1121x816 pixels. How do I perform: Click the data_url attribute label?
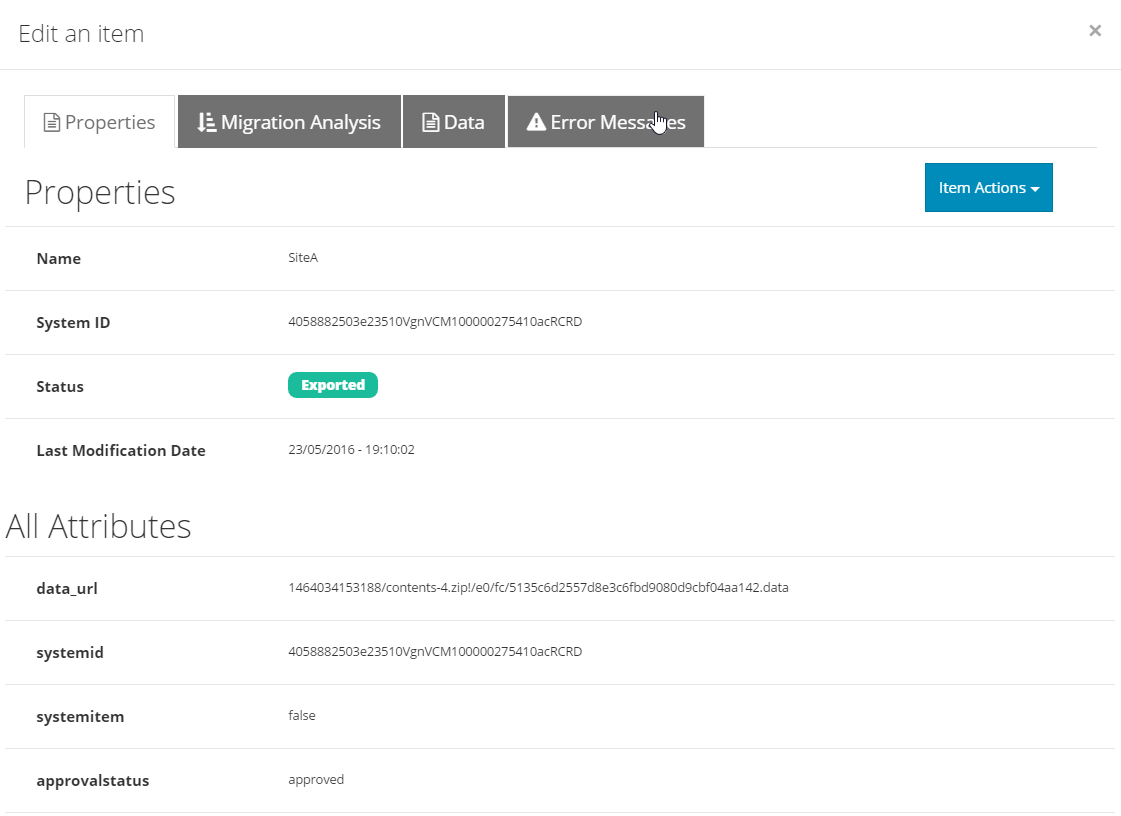click(x=67, y=589)
